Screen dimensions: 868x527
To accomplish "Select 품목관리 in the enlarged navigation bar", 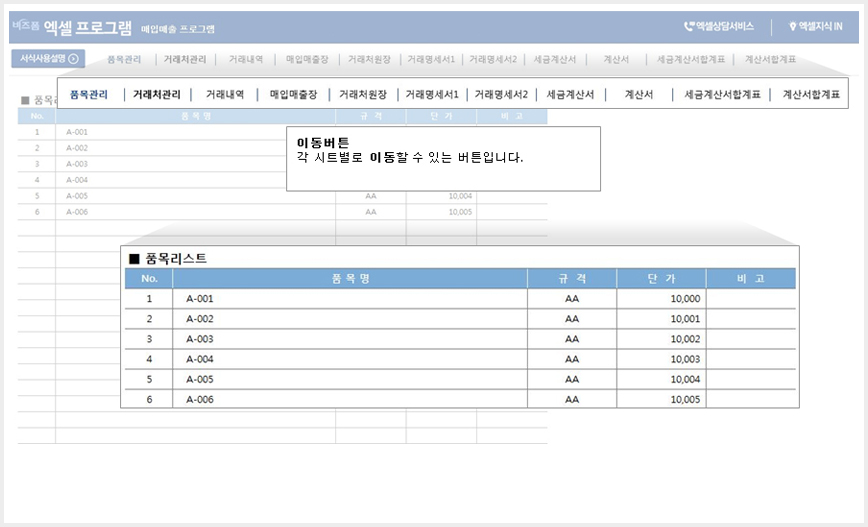I will [89, 95].
